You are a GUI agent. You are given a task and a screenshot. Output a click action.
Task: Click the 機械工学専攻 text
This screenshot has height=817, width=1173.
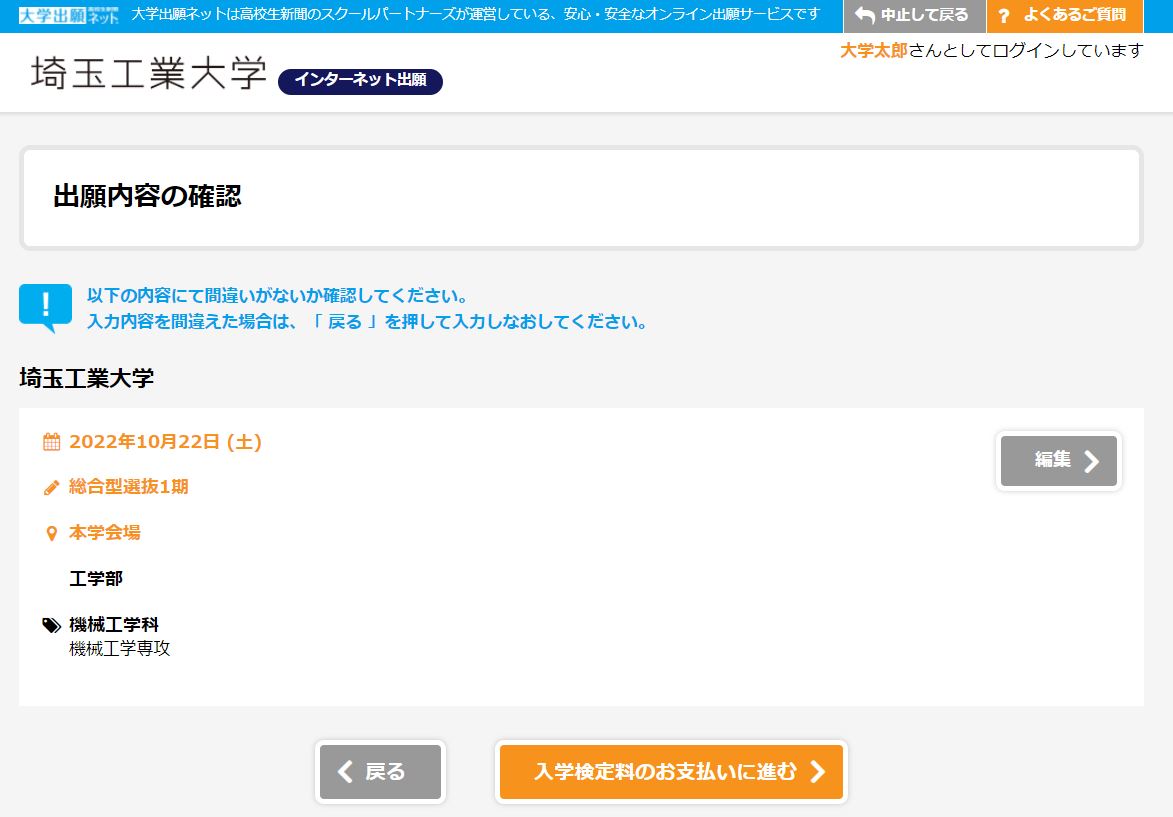click(120, 649)
